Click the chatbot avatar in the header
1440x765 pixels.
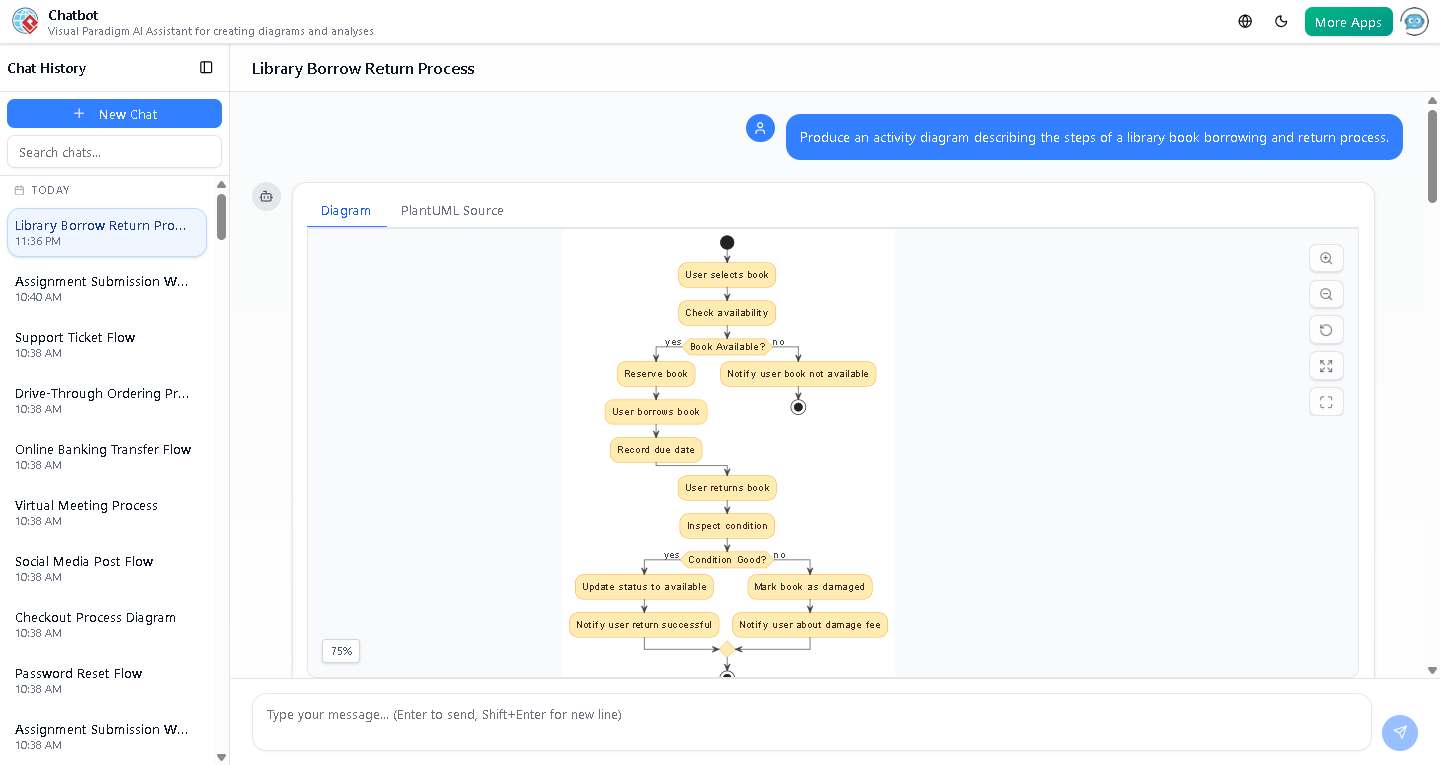click(x=1415, y=21)
